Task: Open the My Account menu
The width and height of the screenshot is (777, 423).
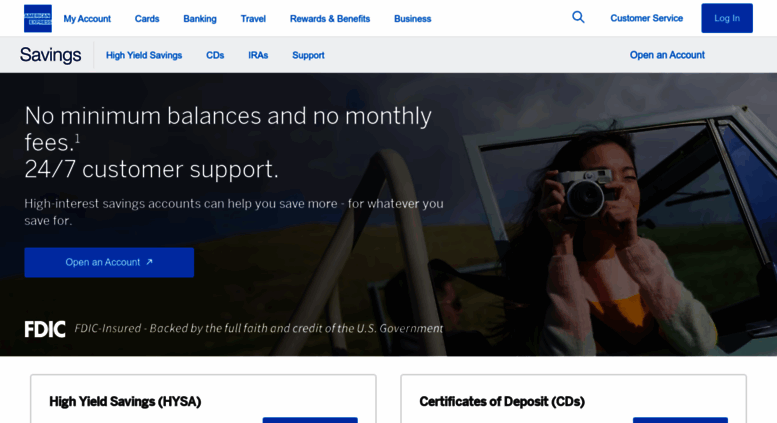Action: (x=87, y=19)
